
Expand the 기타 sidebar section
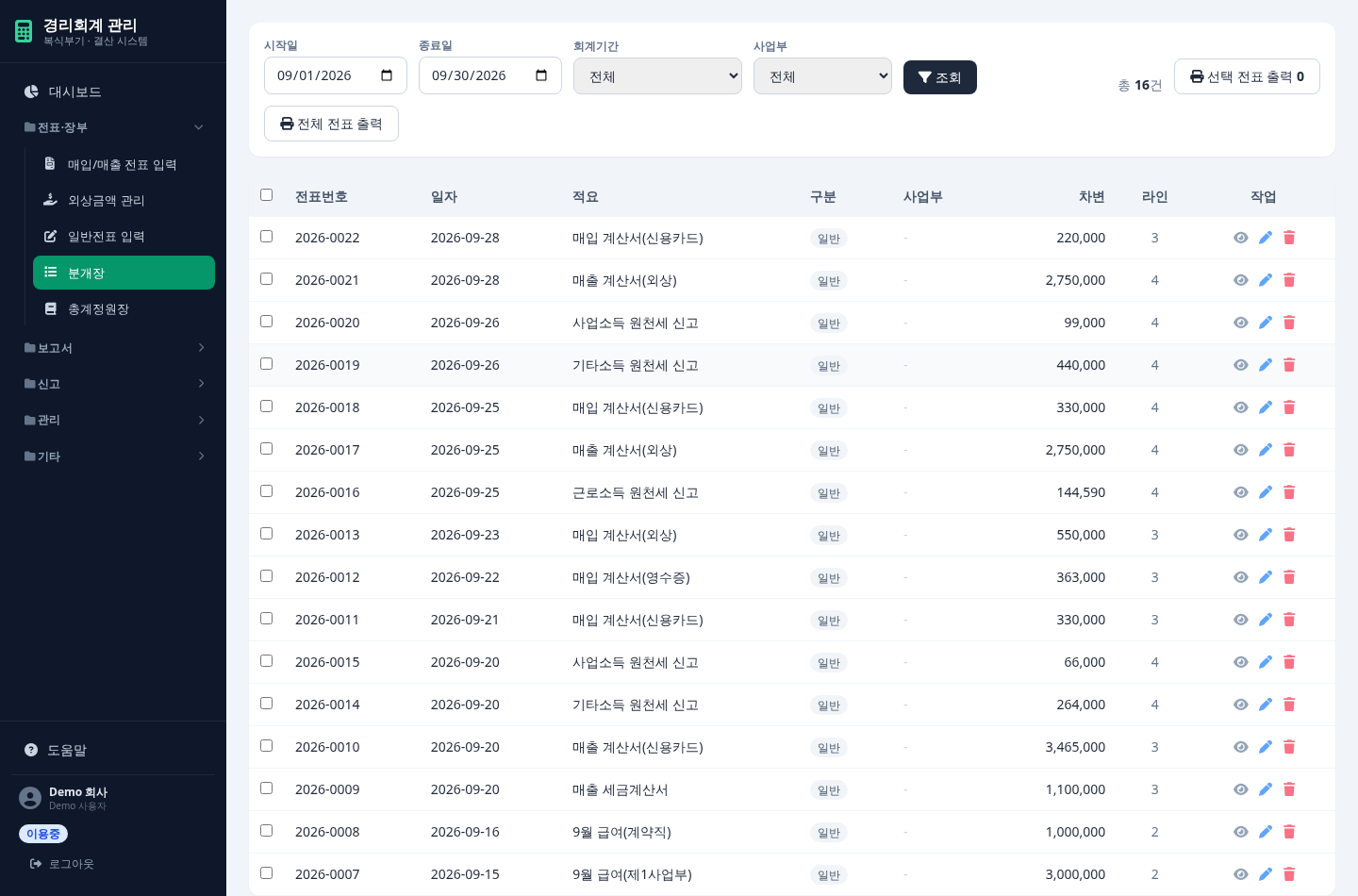tap(113, 456)
